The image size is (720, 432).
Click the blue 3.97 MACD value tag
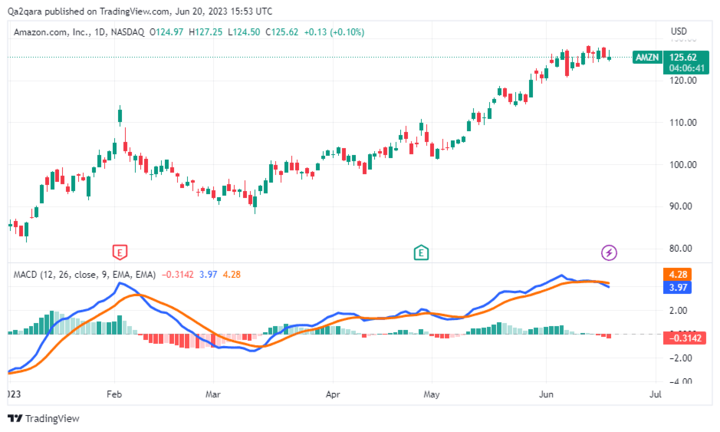pos(677,287)
